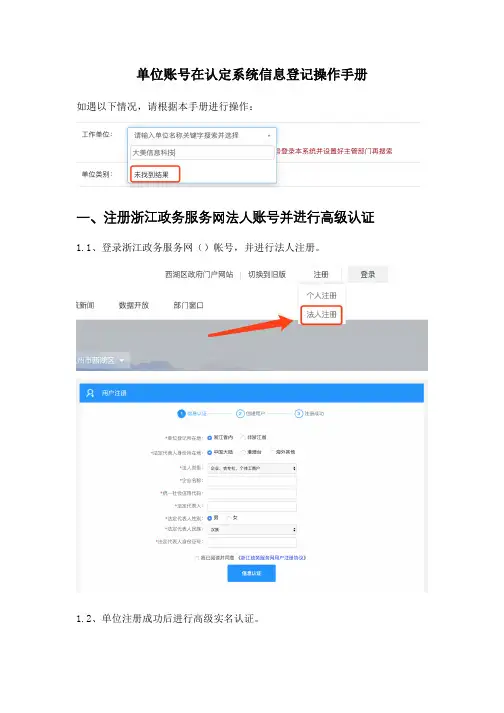Open the 法人类型 dropdown
Image resolution: width=504 pixels, height=713 pixels.
pos(252,468)
